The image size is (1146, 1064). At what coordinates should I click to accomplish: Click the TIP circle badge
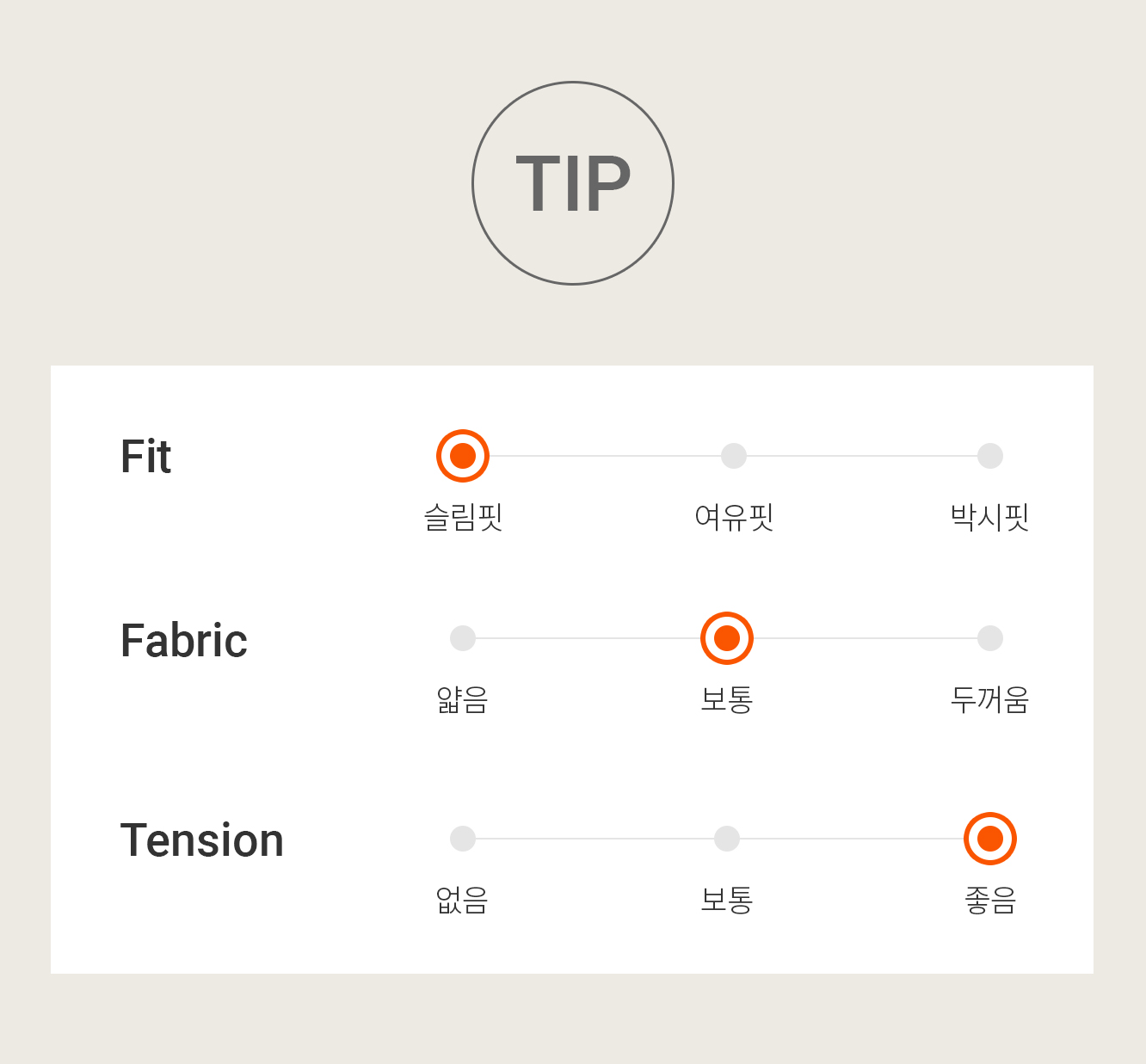point(573,183)
